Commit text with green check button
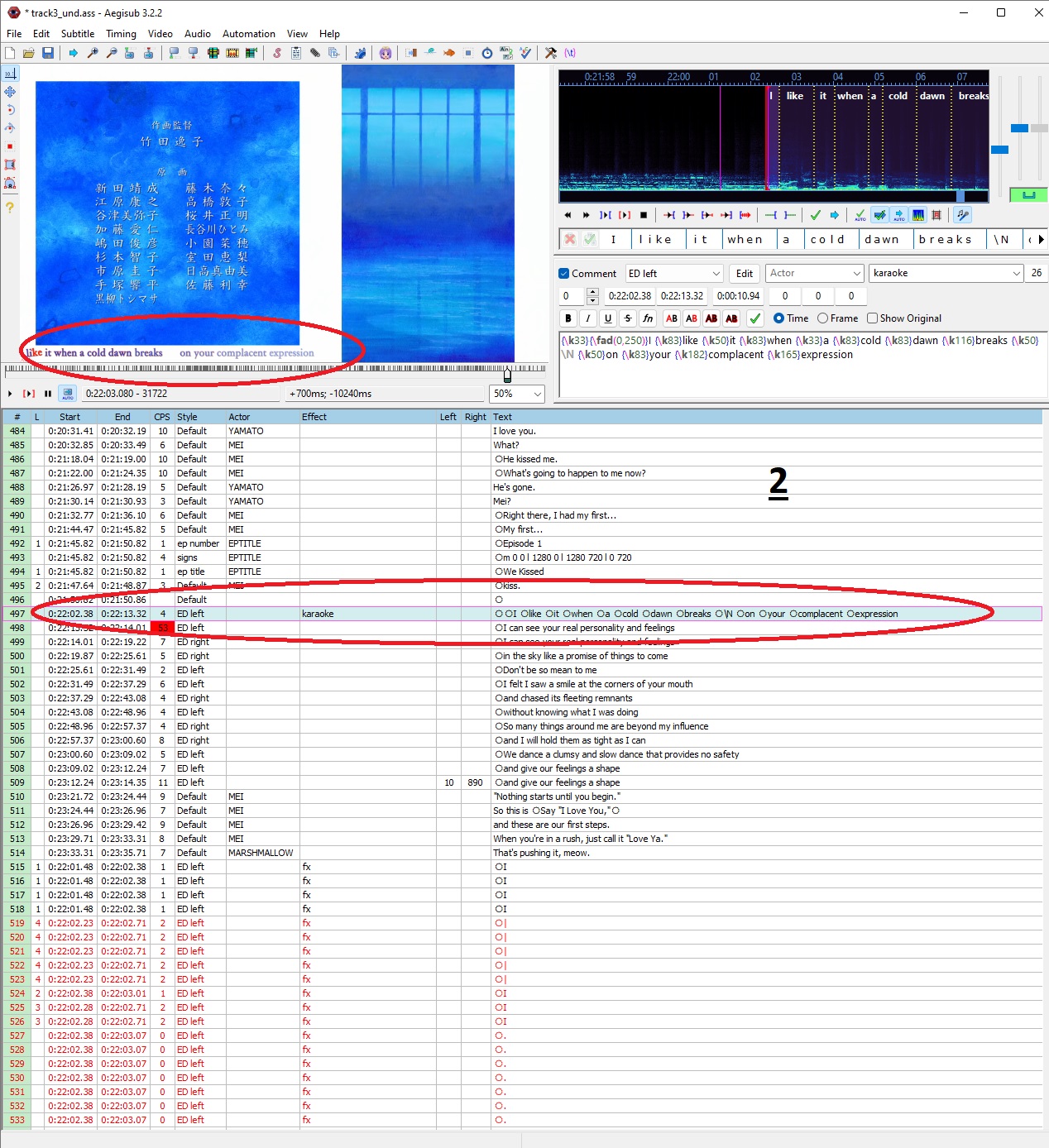The image size is (1049, 1148). point(754,318)
